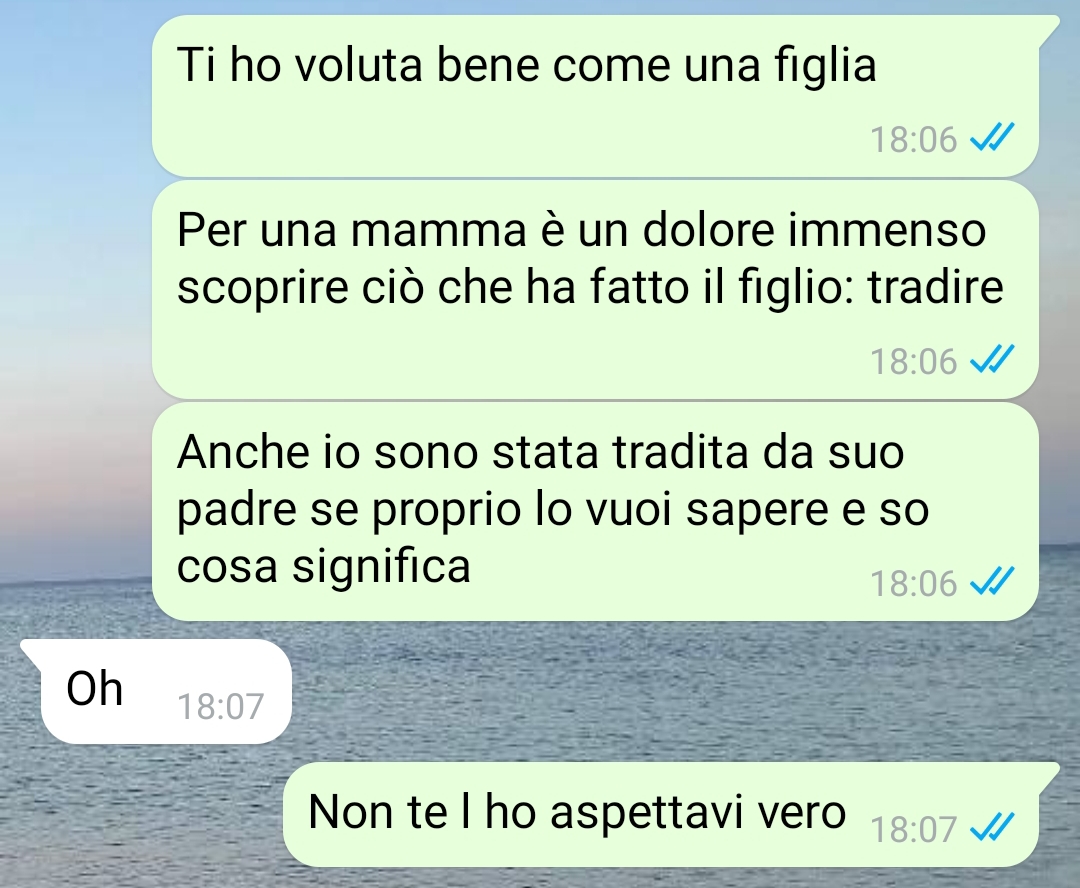Tap double checkmark on dolore immenso message
The image size is (1080, 888).
pos(992,359)
